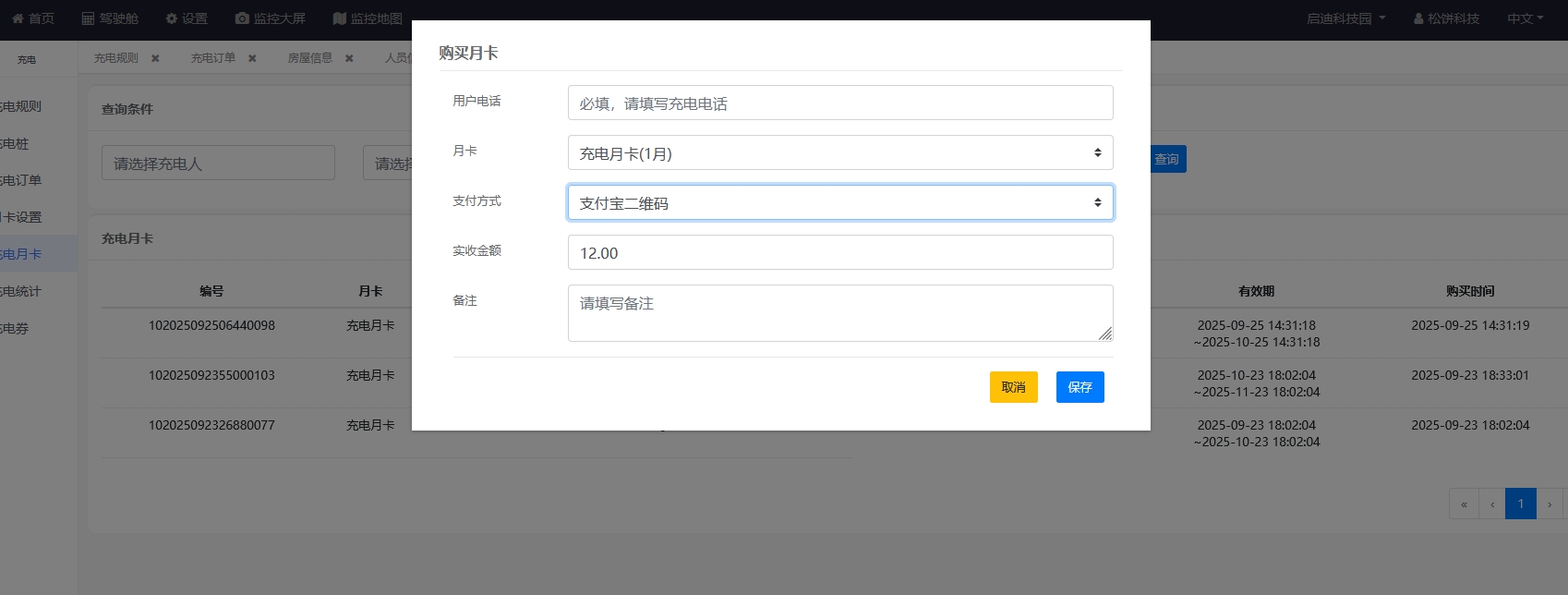Screen dimensions: 1568x595
Task: Open 监控大屏 using the camera icon
Action: (x=242, y=18)
